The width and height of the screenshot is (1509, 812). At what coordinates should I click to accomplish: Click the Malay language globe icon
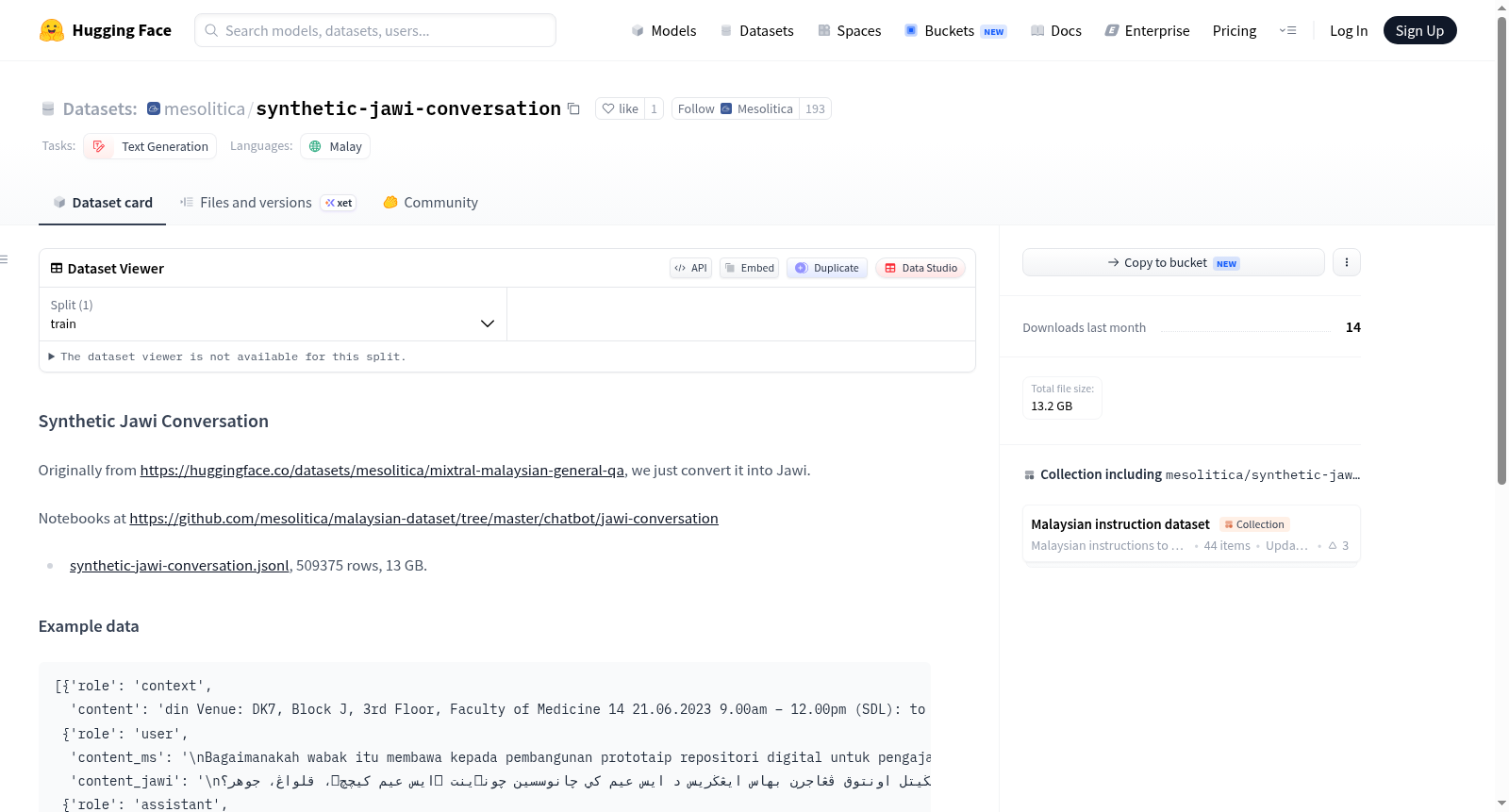click(316, 146)
